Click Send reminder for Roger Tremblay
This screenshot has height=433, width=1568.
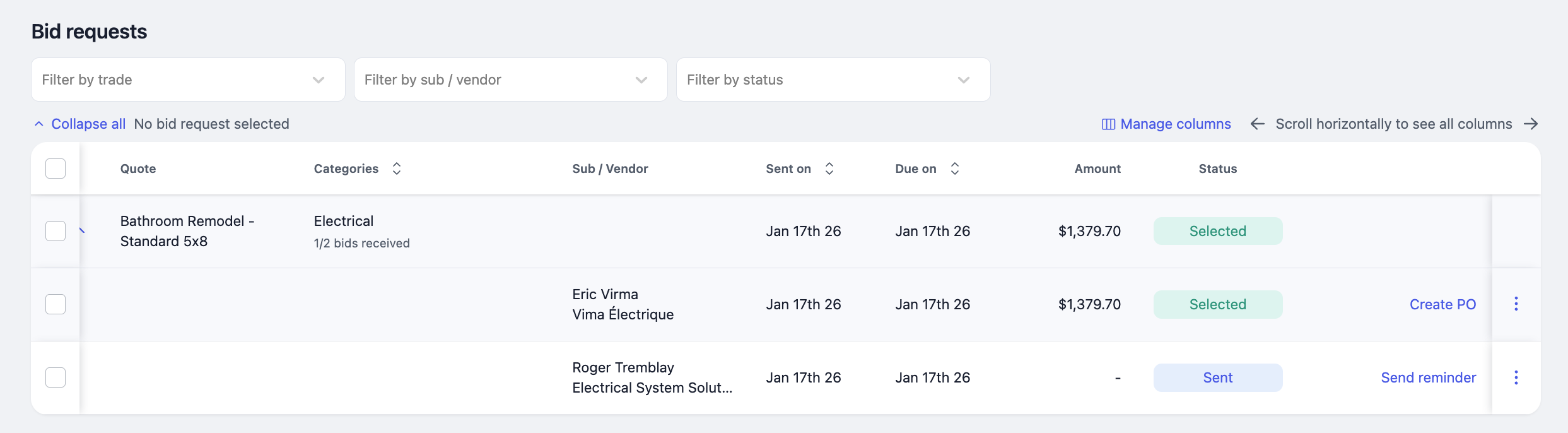[1428, 377]
